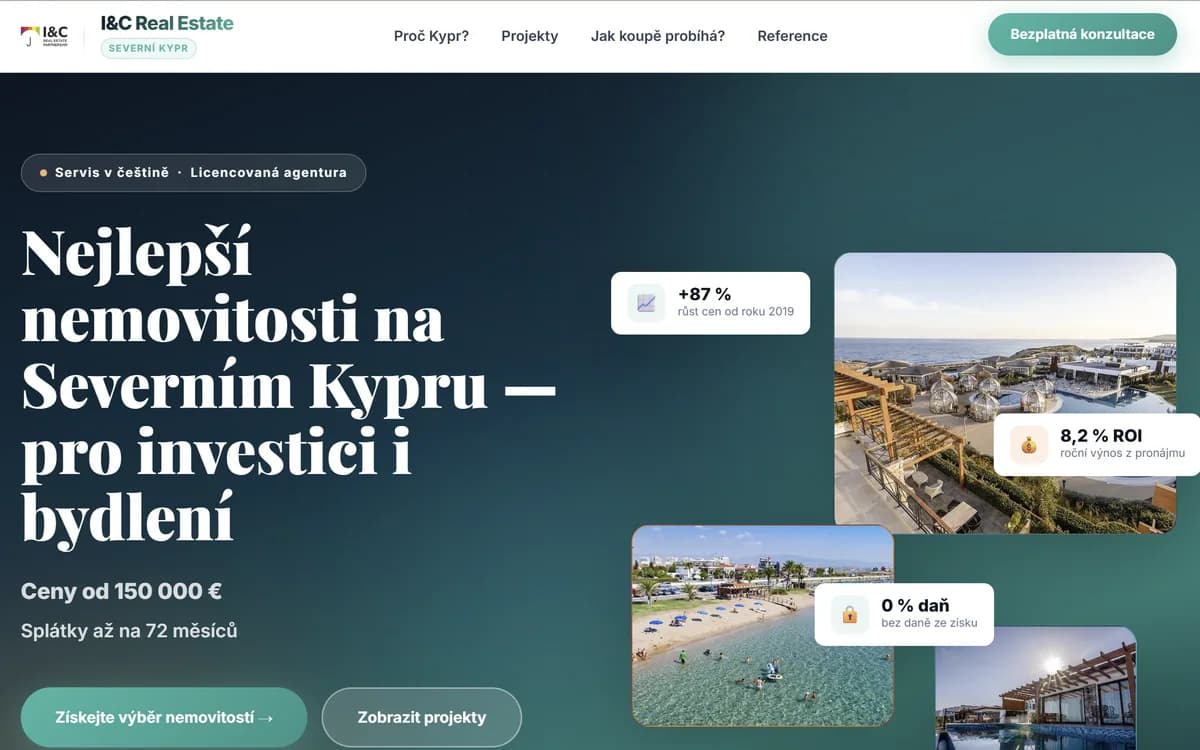Click the chart icon in the +87 % card
This screenshot has width=1200, height=750.
click(646, 302)
